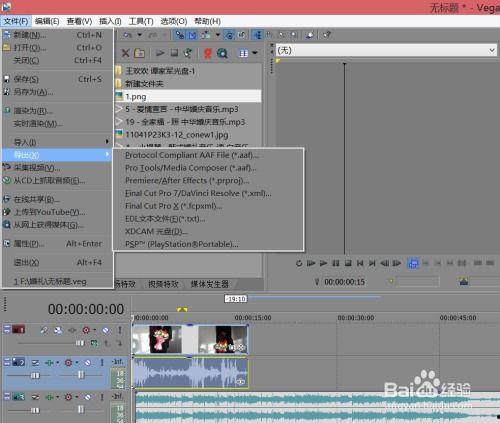Switch to the 视频特效 tab
This screenshot has height=423, width=500.
point(163,284)
